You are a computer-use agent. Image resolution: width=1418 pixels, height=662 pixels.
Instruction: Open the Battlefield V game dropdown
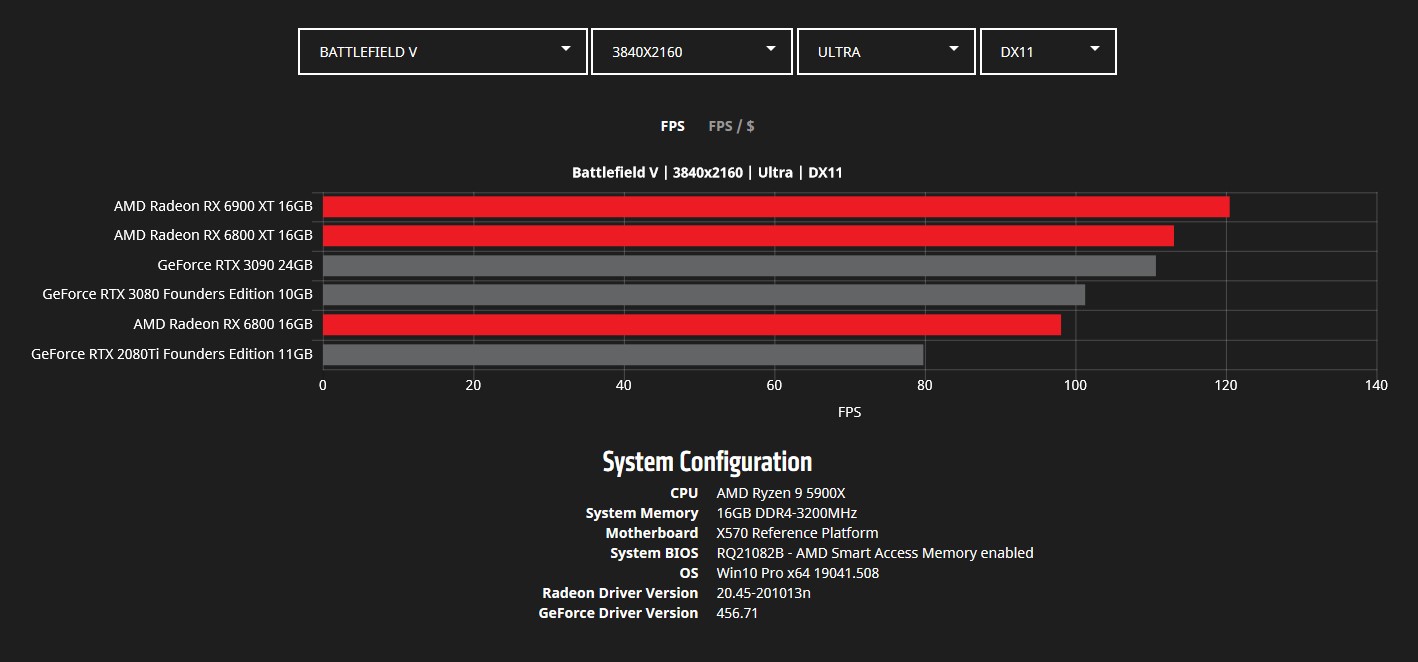(x=442, y=51)
